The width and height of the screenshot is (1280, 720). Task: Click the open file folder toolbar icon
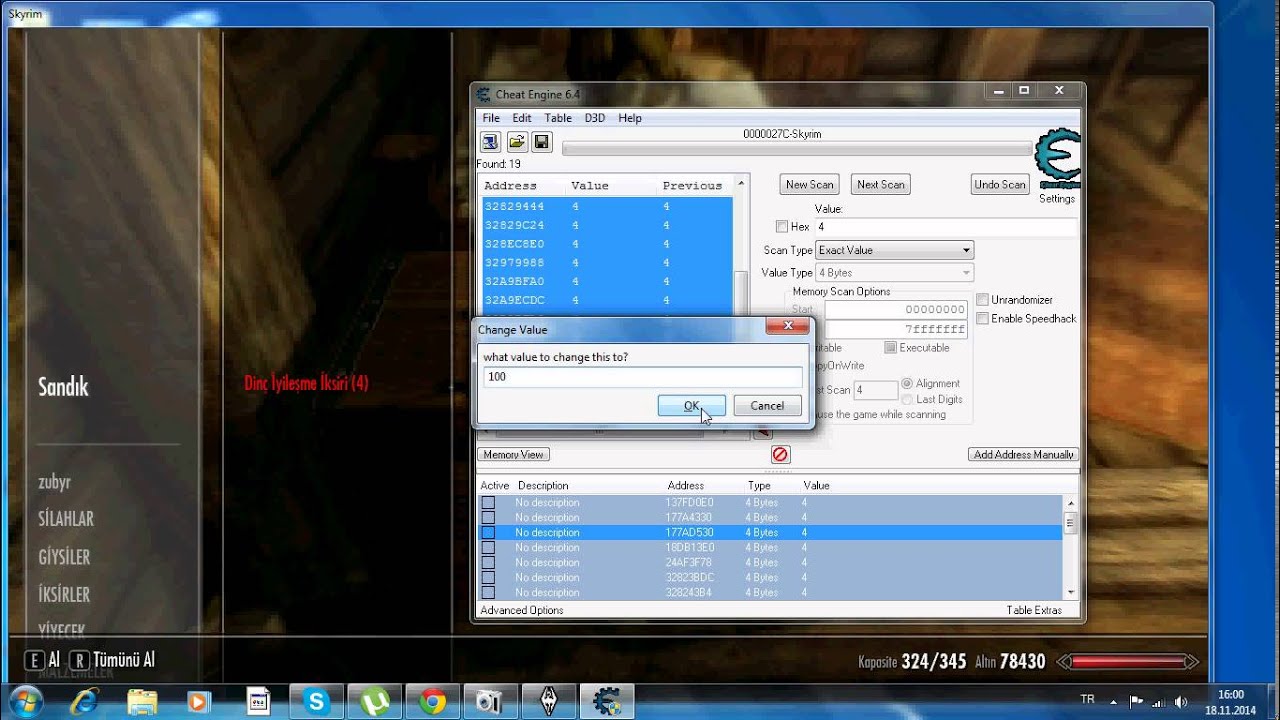pos(516,142)
